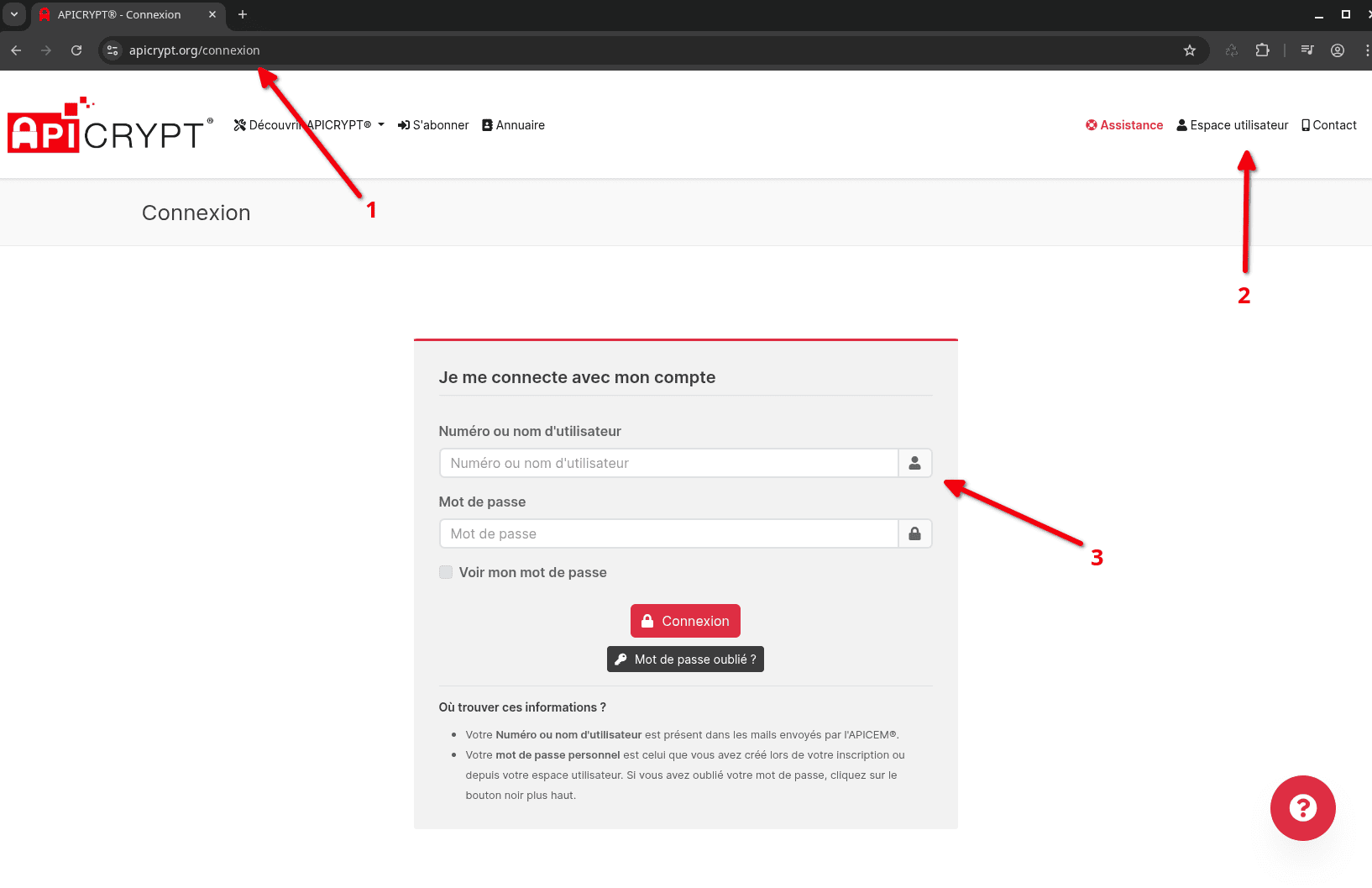Open a new browser tab
1372x888 pixels.
tap(243, 14)
